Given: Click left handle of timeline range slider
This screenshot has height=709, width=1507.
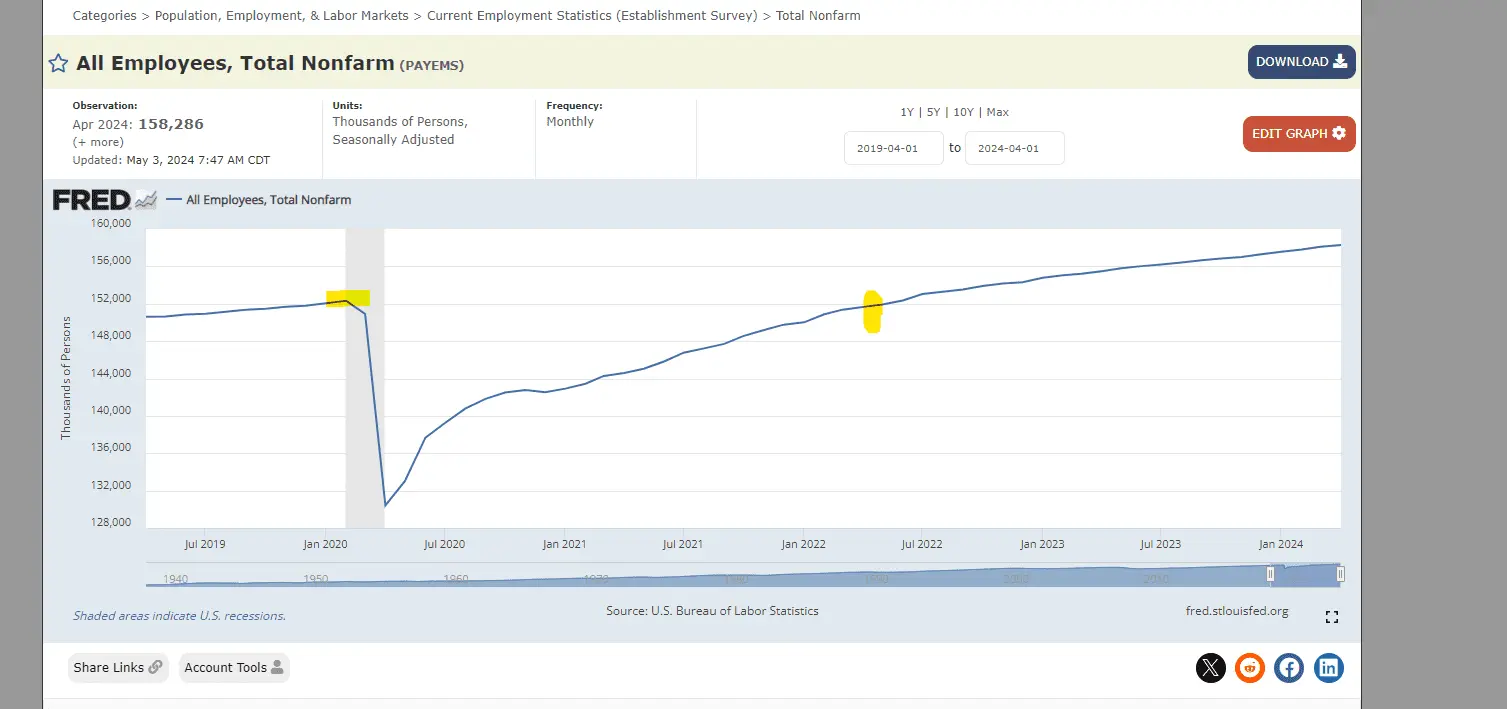Looking at the screenshot, I should pyautogui.click(x=1271, y=574).
